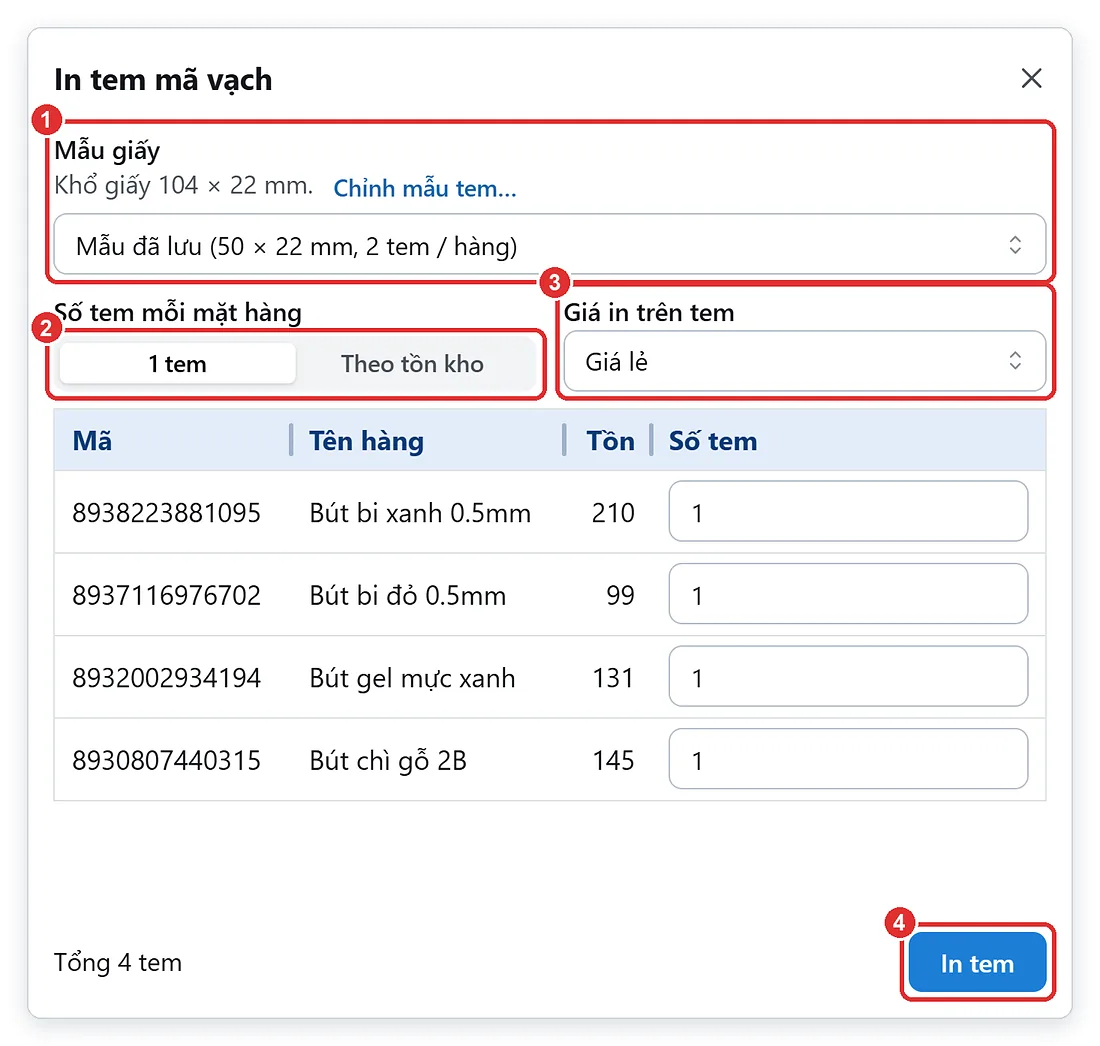Focus Số tem field for Bút bi xanh 0.5mm
Screen dimensions: 1100x1046
(848, 511)
